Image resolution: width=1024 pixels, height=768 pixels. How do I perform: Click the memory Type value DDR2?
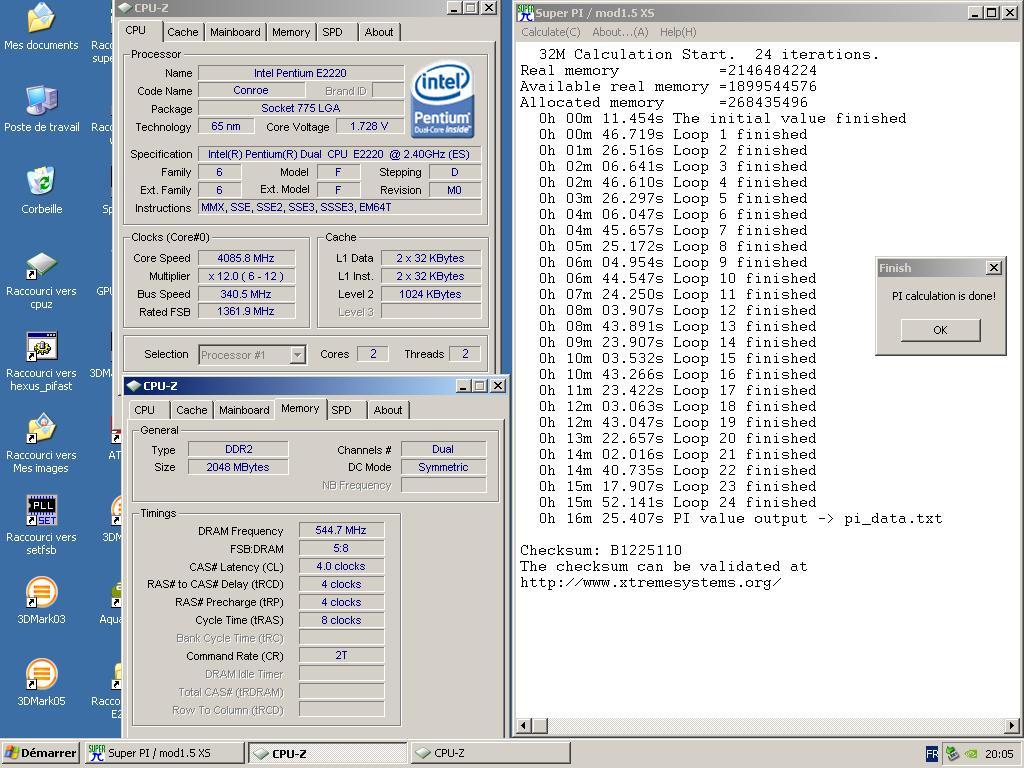(x=238, y=449)
